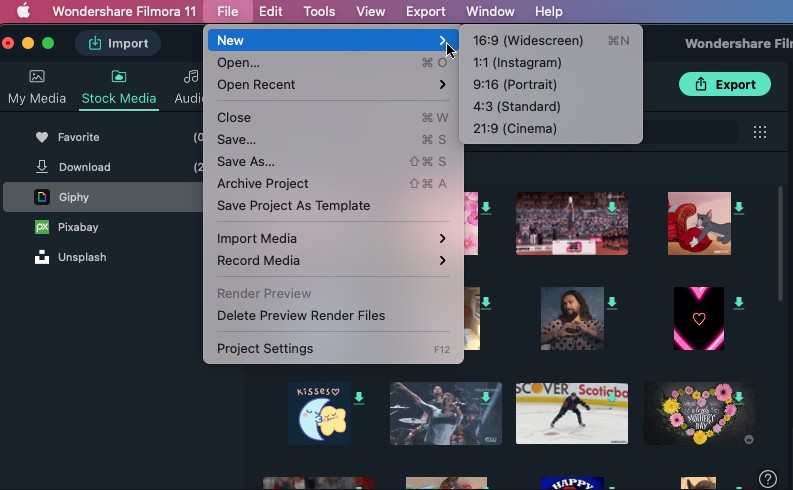Click the media library vertical scrollbar
793x490 pixels.
[x=780, y=245]
